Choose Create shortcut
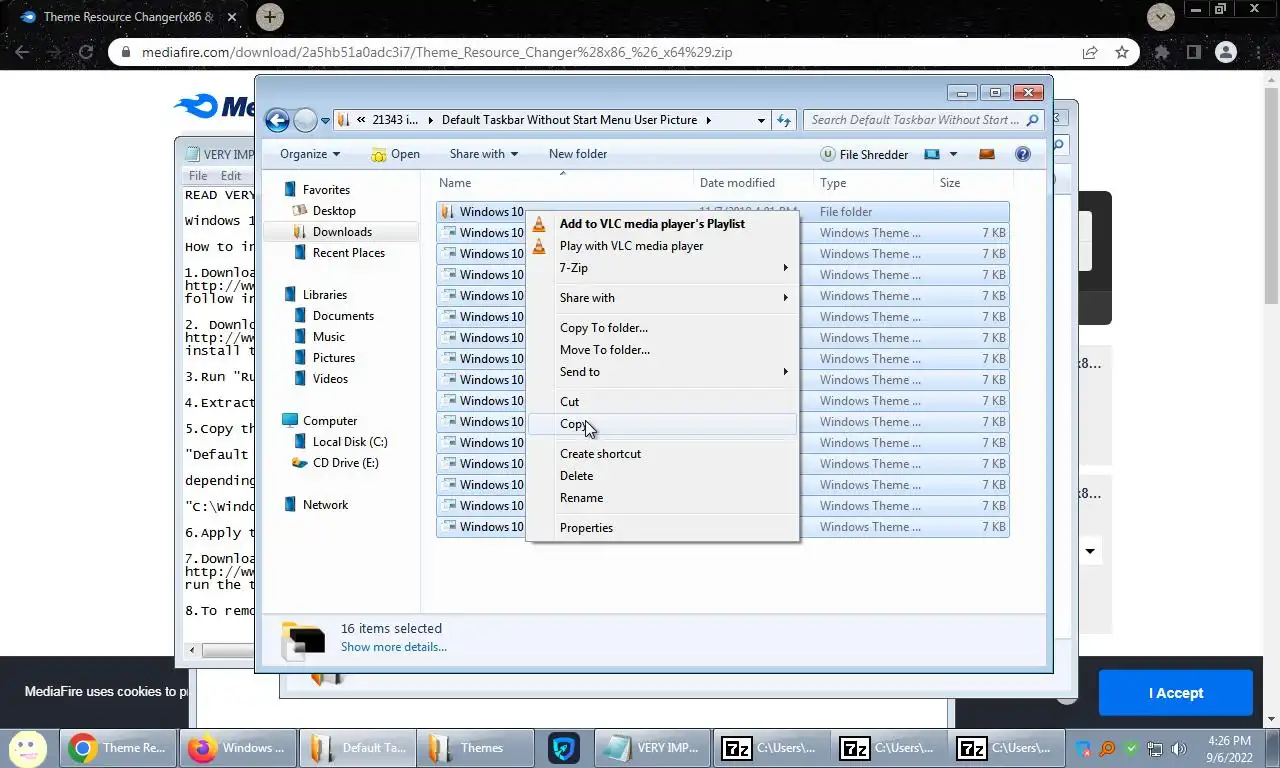This screenshot has width=1280, height=768. 662,454
